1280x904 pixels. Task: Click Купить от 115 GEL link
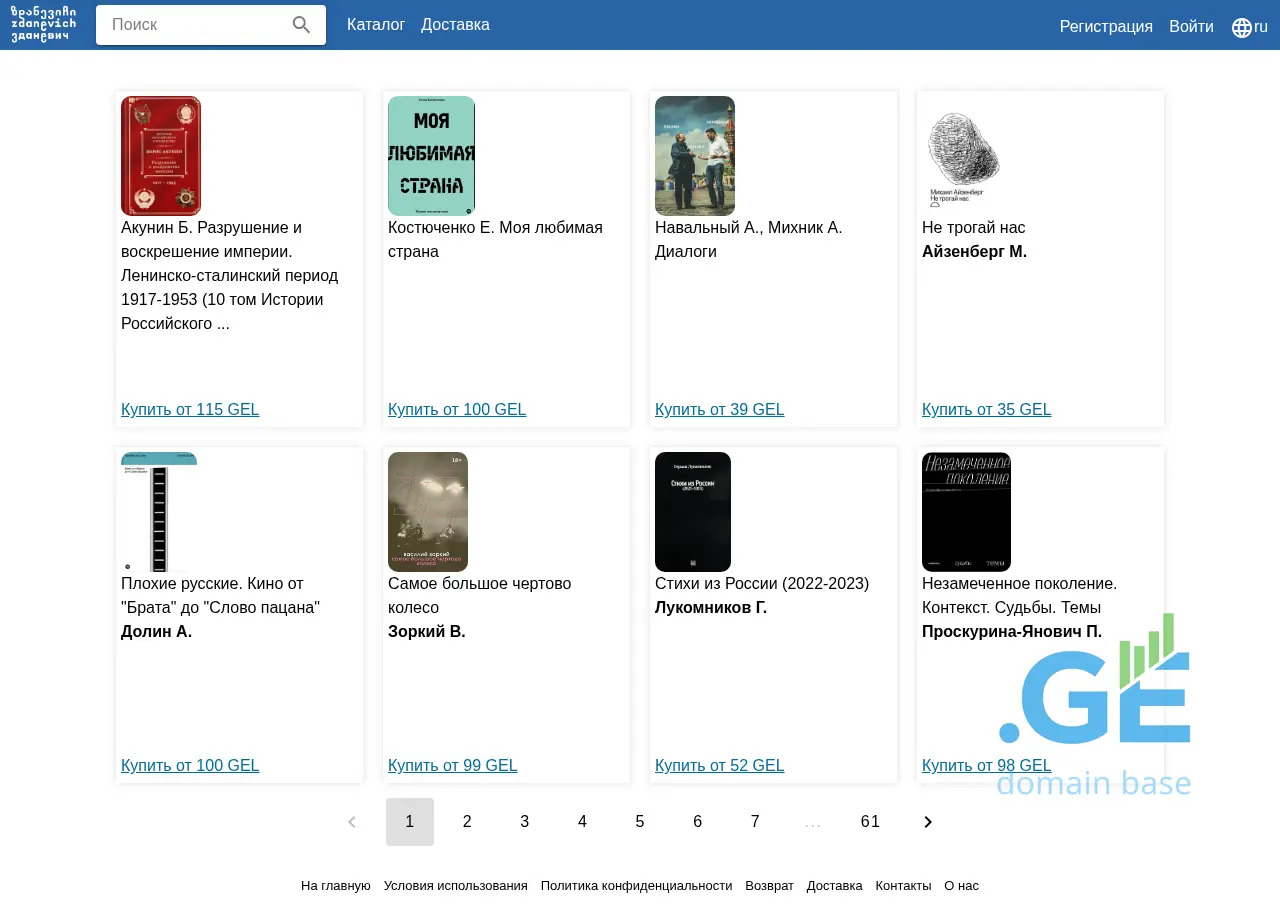[190, 410]
